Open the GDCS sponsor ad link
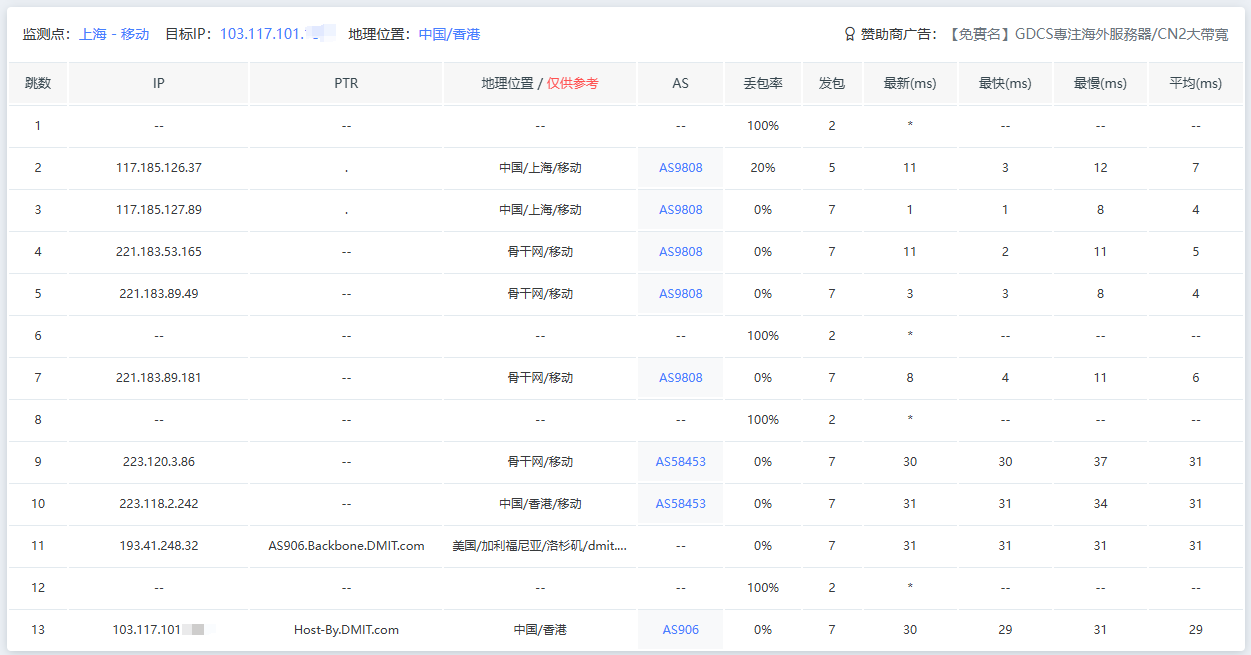The image size is (1251, 655). 1088,34
